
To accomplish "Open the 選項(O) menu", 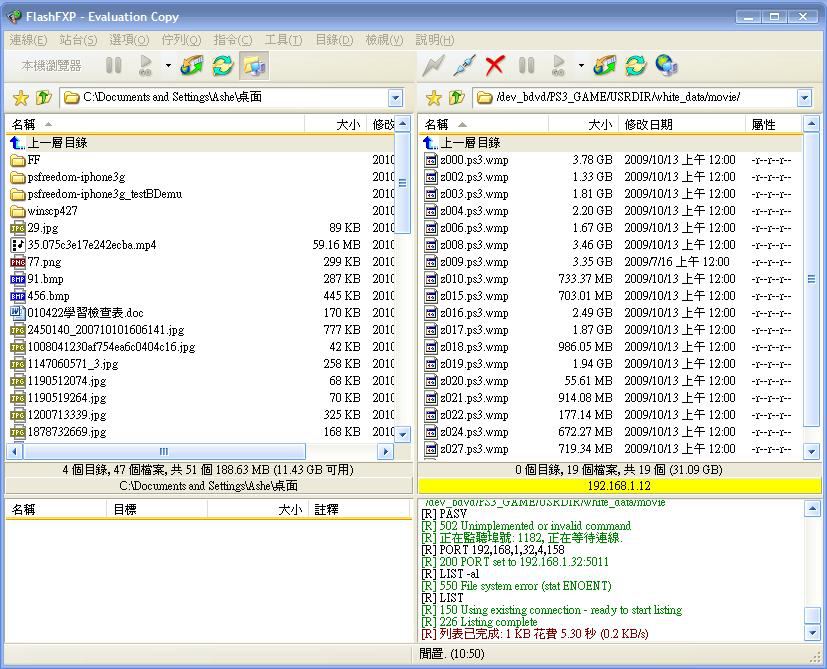I will [x=129, y=40].
